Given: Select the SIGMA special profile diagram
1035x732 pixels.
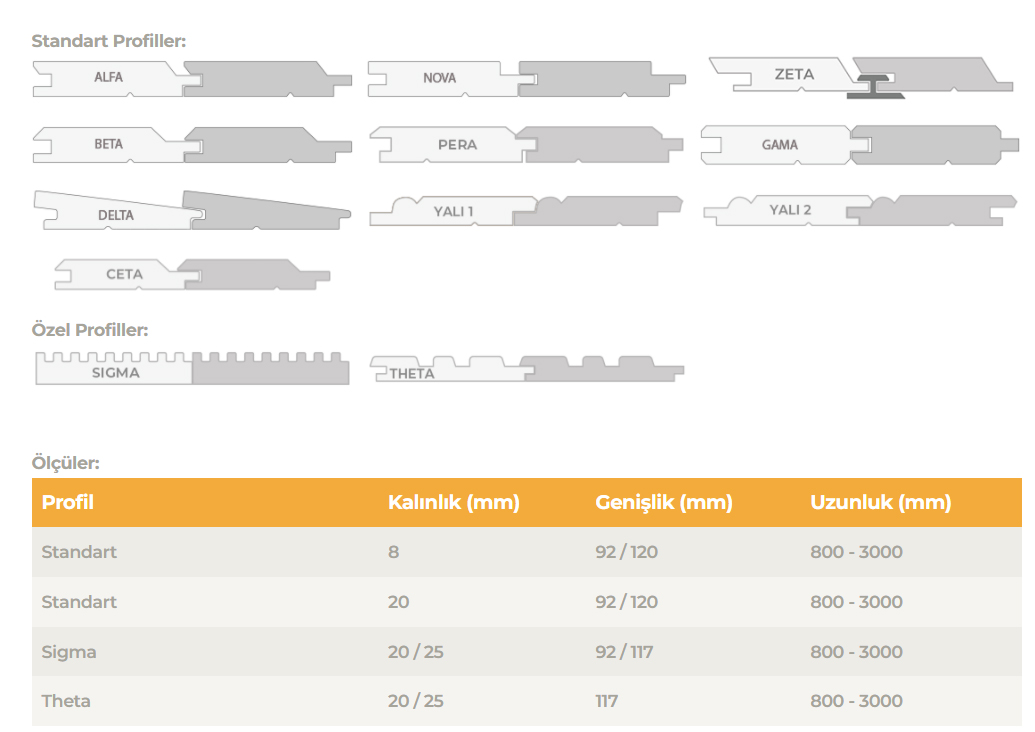Looking at the screenshot, I should coord(192,369).
